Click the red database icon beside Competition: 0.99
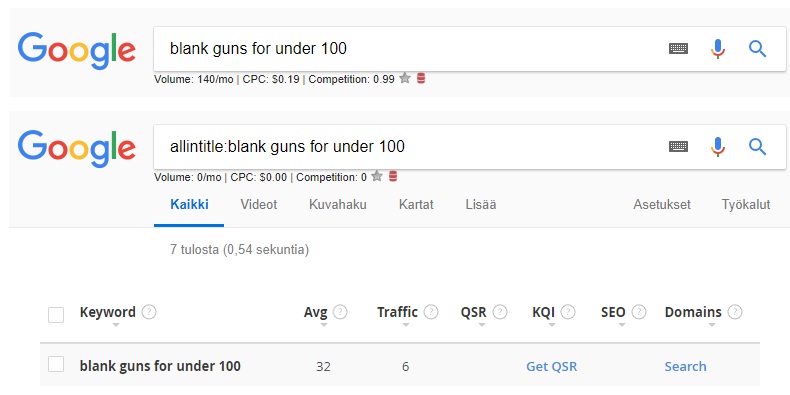Viewport: 790px width, 395px height. click(x=421, y=78)
